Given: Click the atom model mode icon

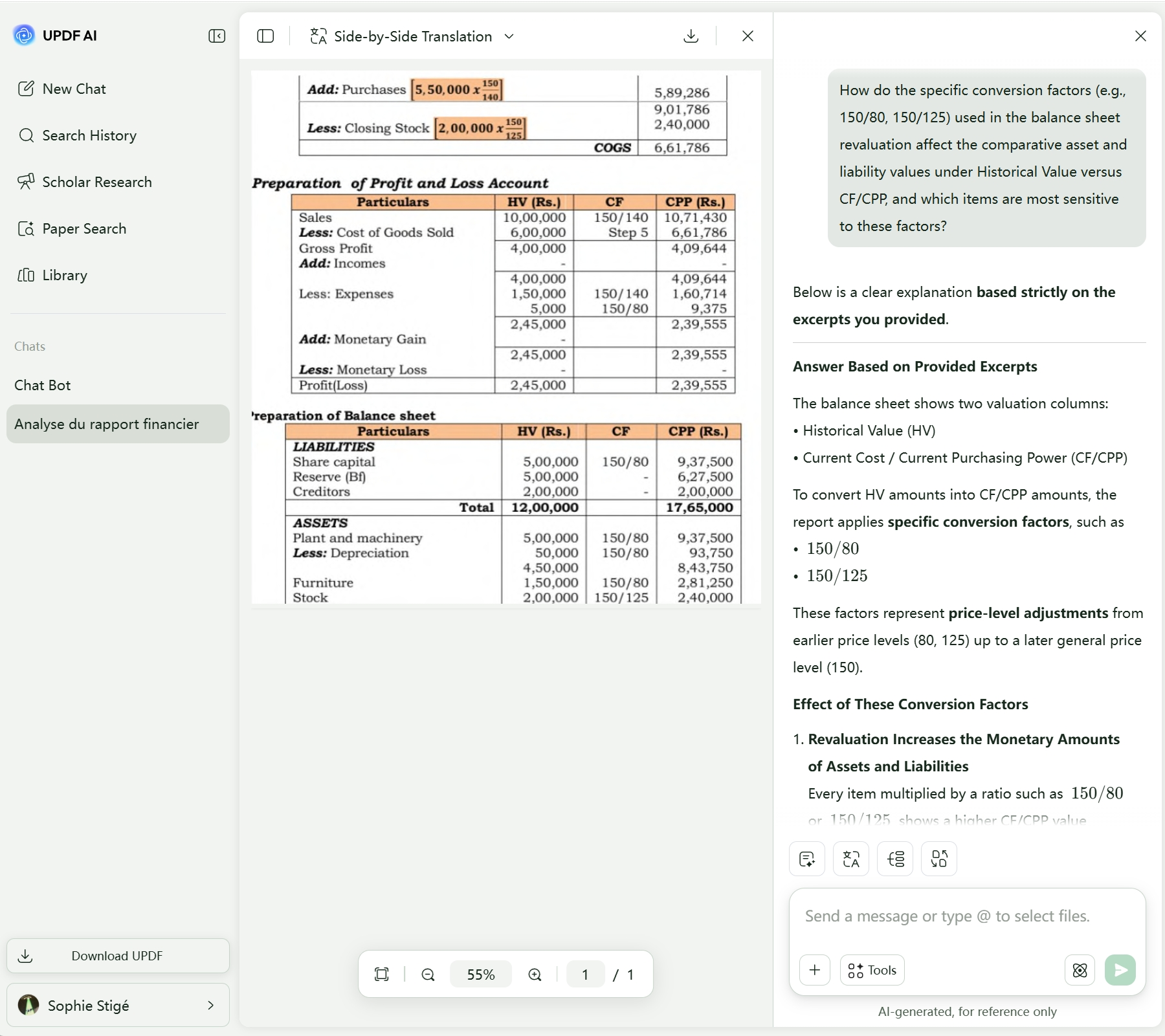Looking at the screenshot, I should pos(1080,970).
